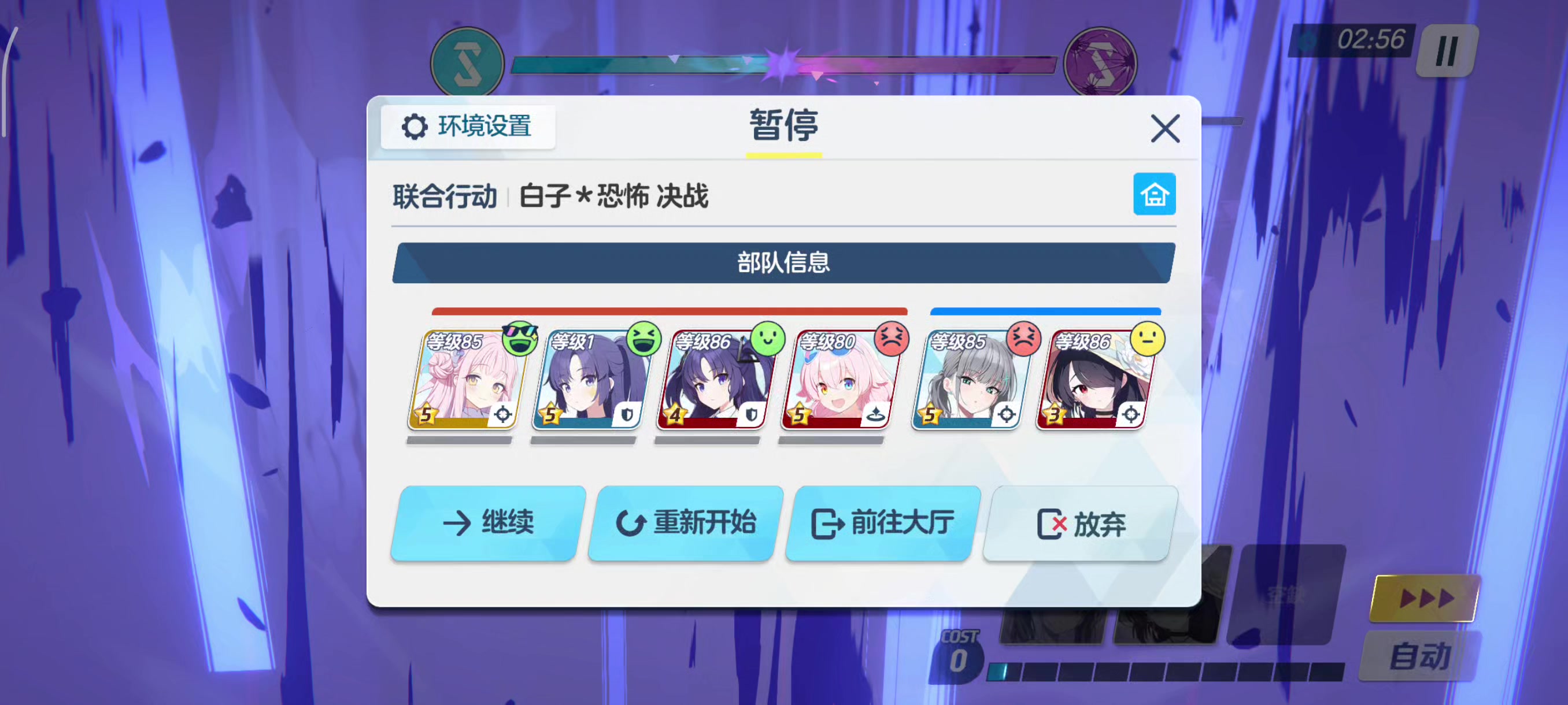
Task: Toggle the triple-arrow battle speed button
Action: [1425, 598]
